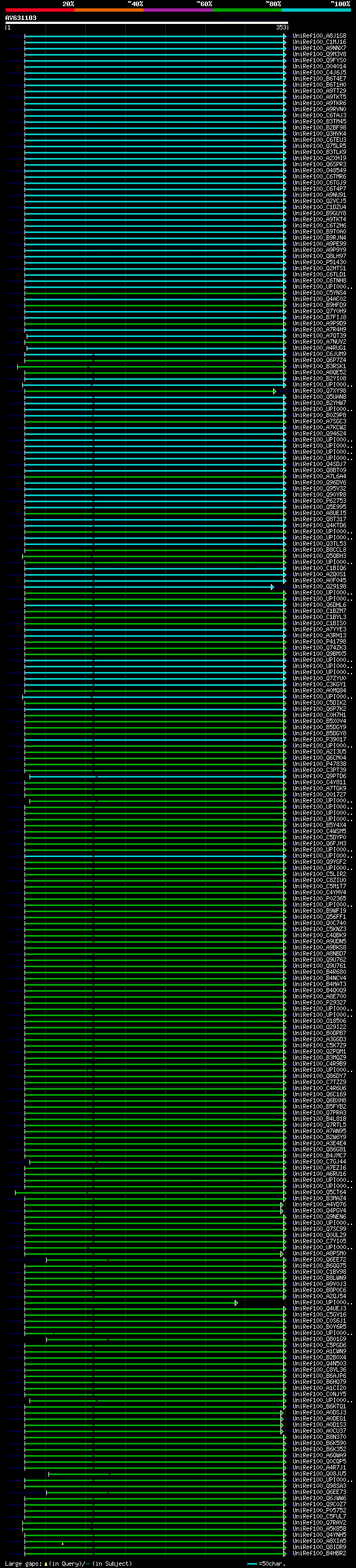Select the UniRef100_C6TMR6 label

(x=319, y=176)
